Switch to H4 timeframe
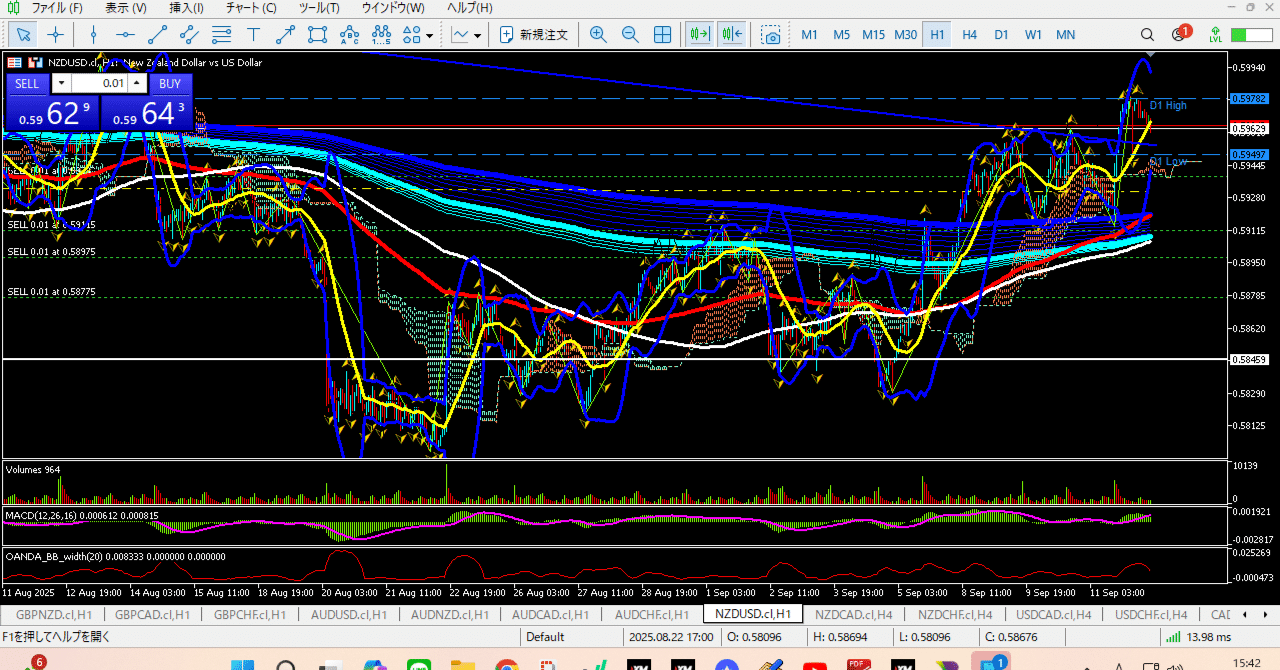The image size is (1280, 670). point(969,34)
